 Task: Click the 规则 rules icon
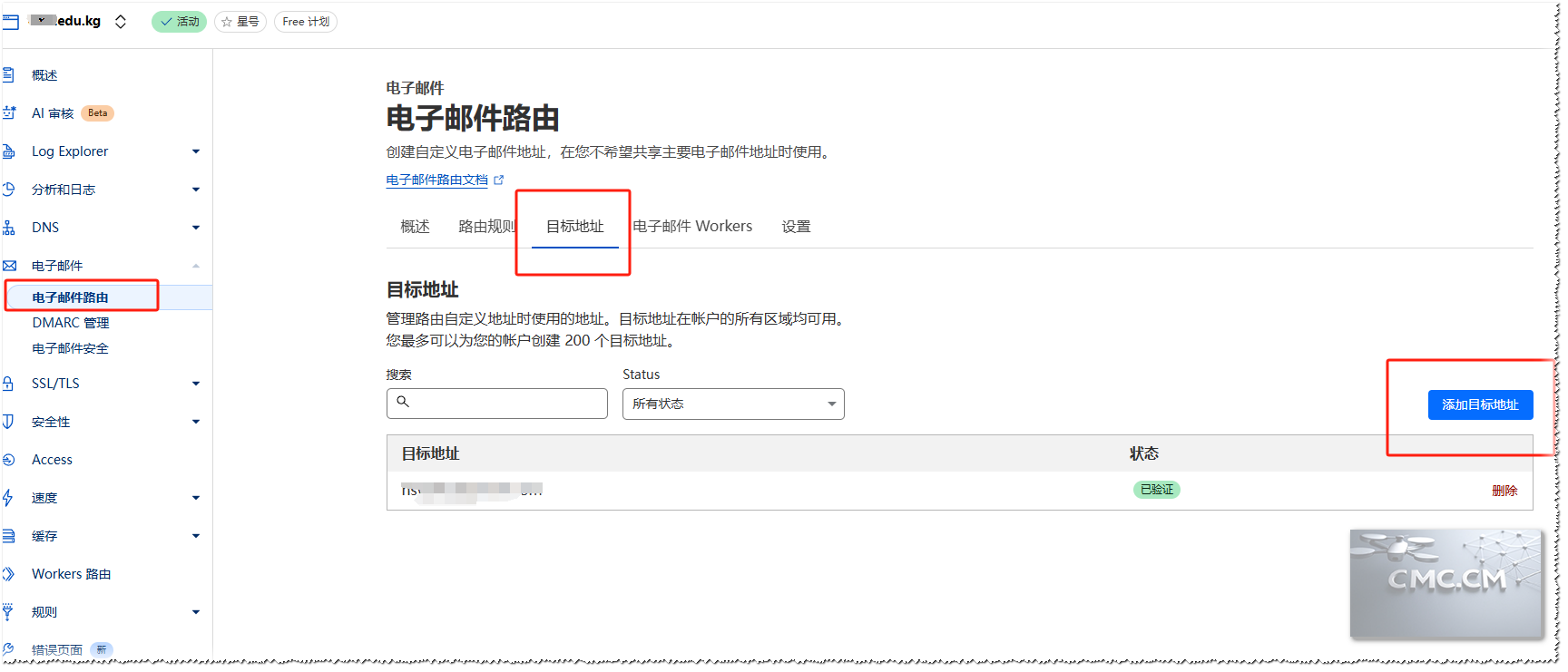(x=8, y=612)
